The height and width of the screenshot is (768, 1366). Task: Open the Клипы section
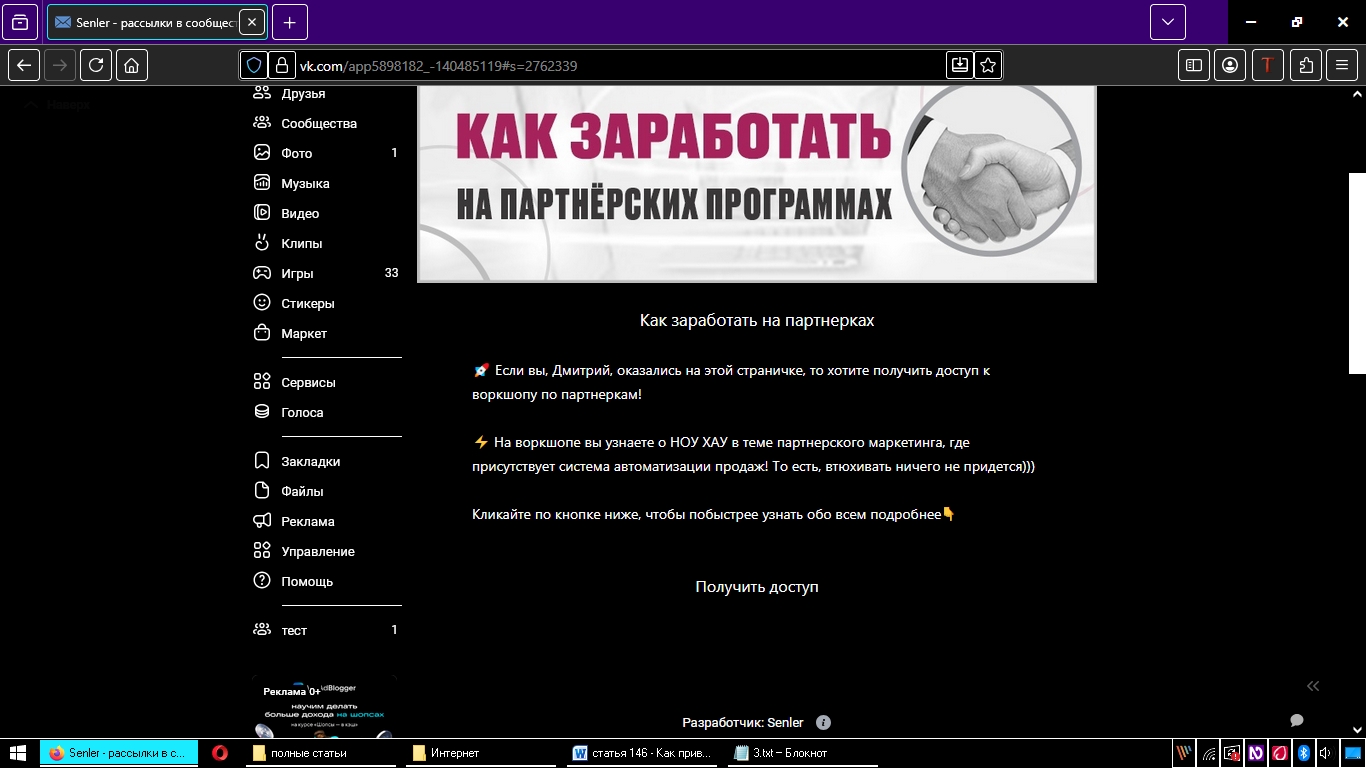[300, 243]
